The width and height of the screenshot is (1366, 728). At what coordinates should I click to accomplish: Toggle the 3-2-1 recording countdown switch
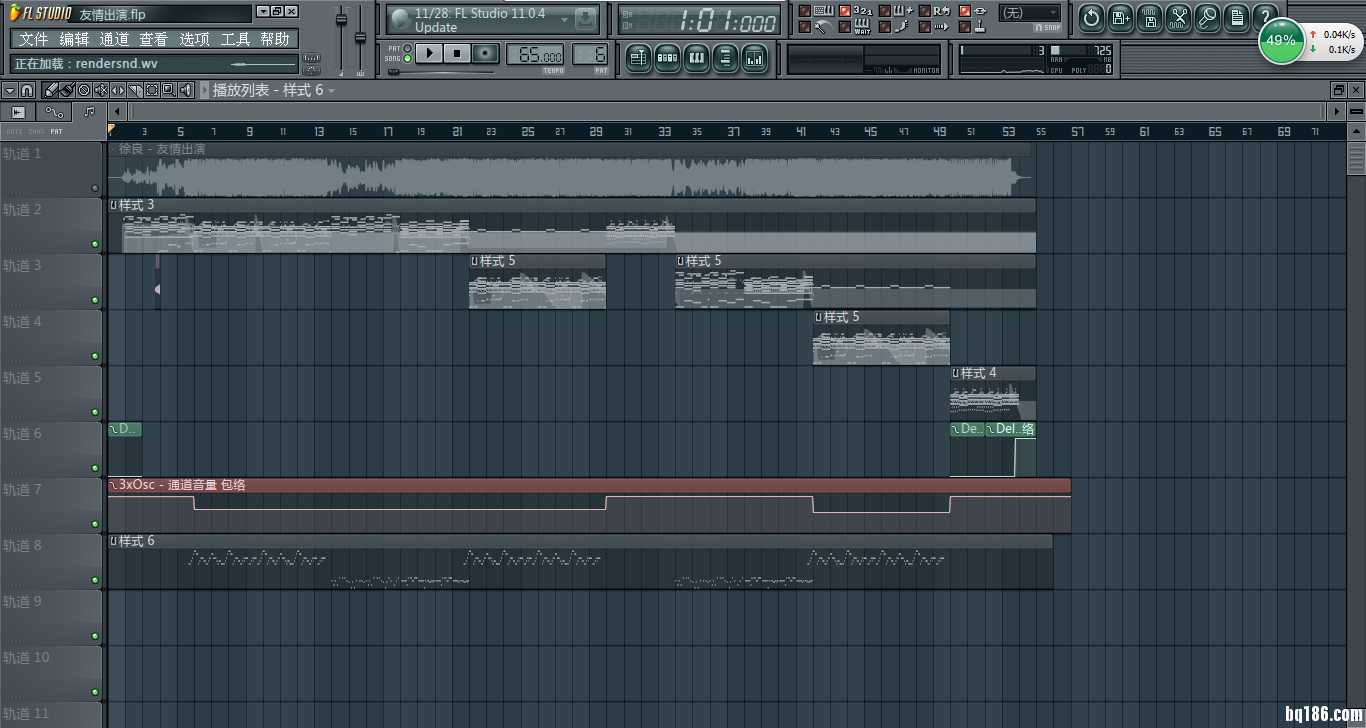pyautogui.click(x=846, y=11)
